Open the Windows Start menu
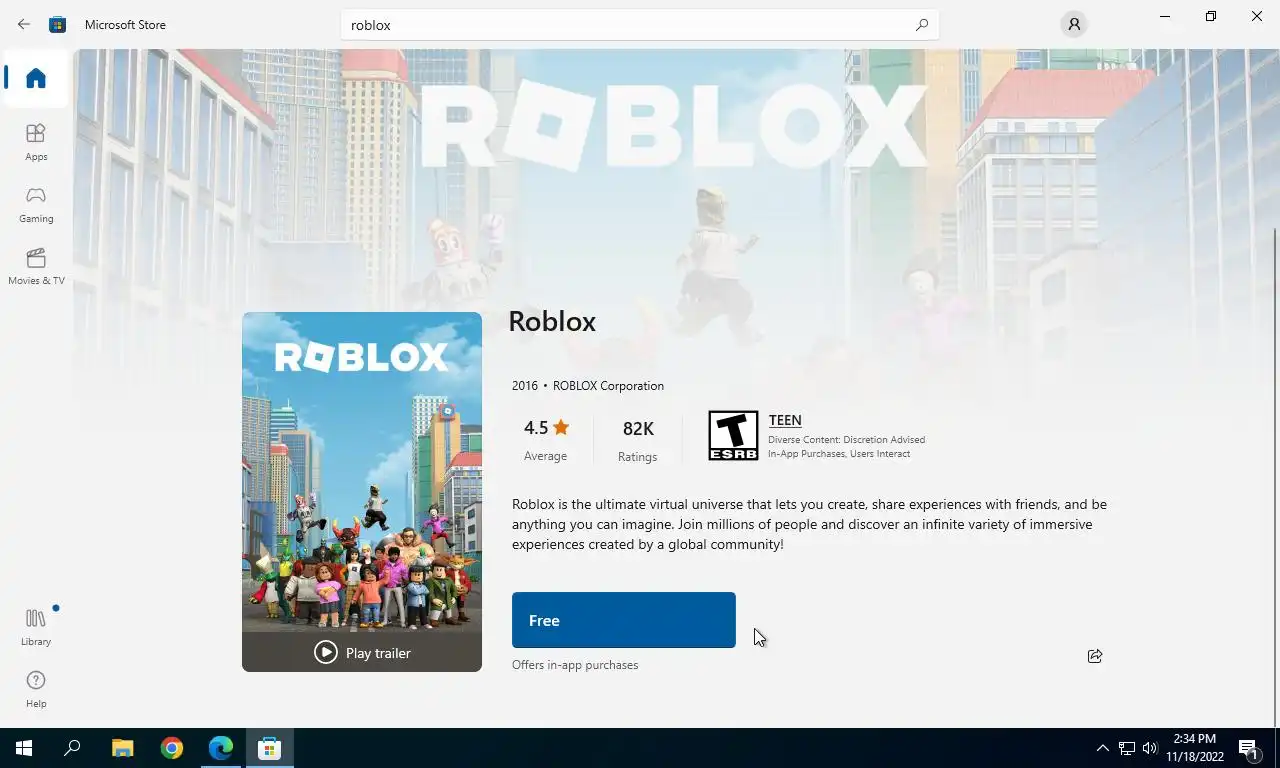This screenshot has width=1280, height=768. tap(24, 748)
